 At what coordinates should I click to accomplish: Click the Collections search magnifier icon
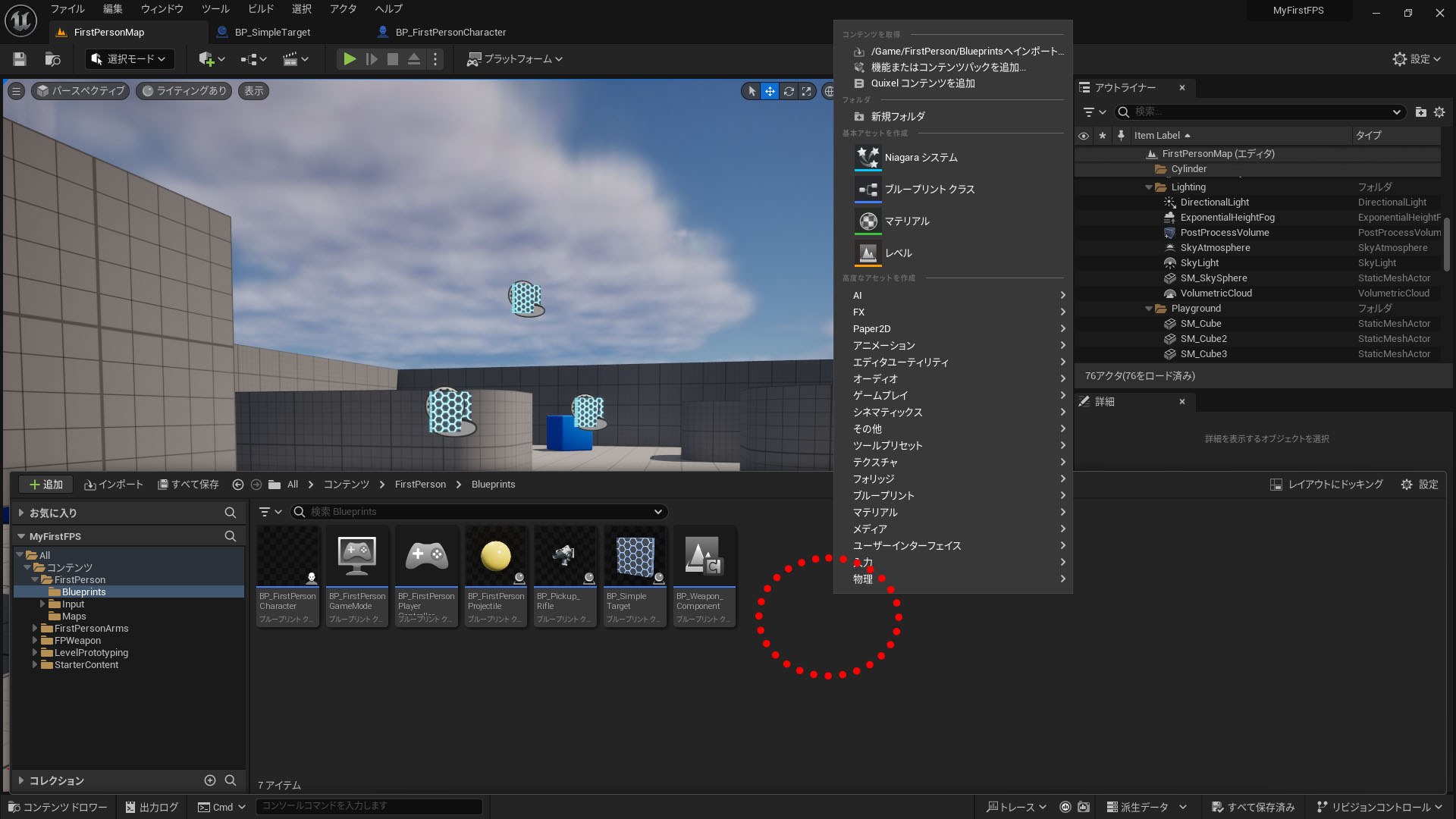[x=231, y=780]
